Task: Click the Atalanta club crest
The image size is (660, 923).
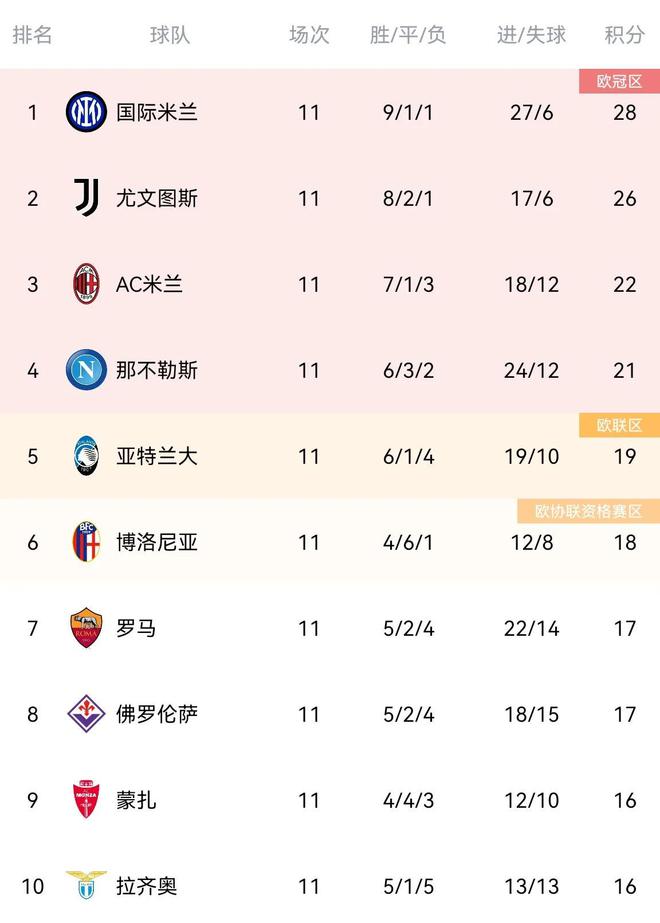Action: pyautogui.click(x=86, y=456)
